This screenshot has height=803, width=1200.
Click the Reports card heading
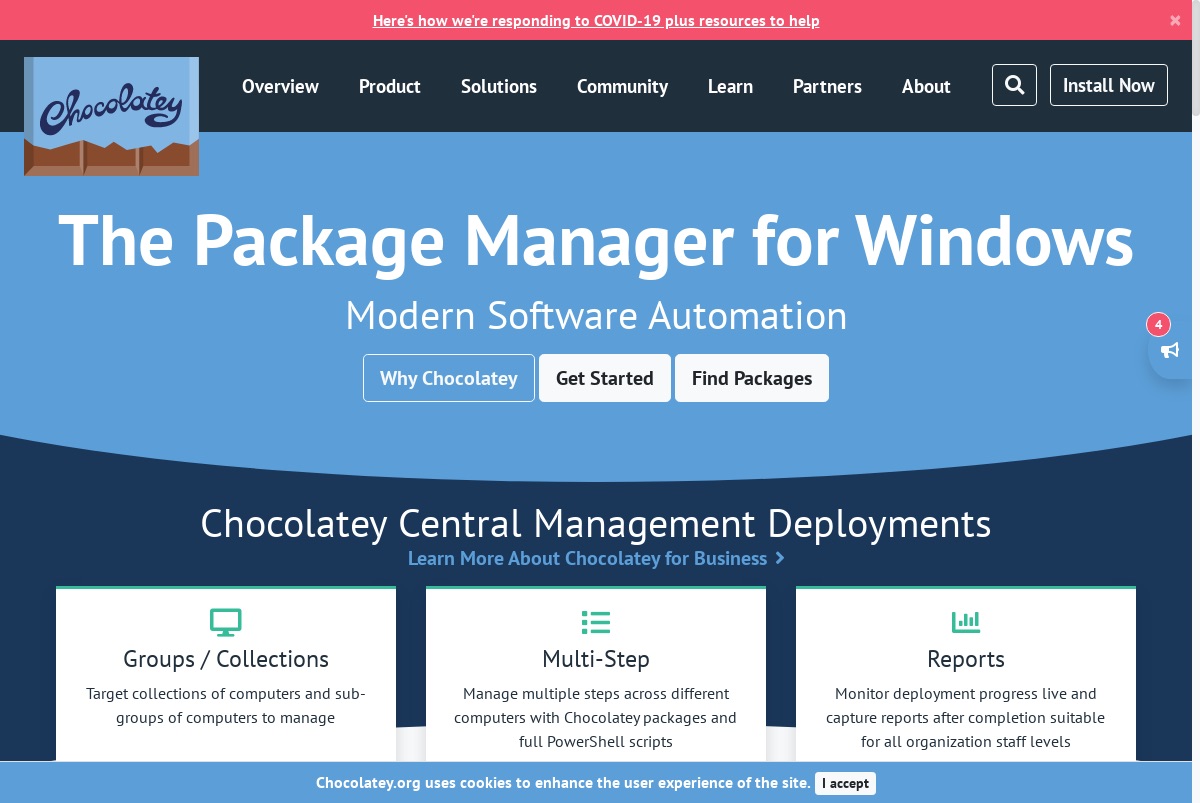click(x=966, y=659)
